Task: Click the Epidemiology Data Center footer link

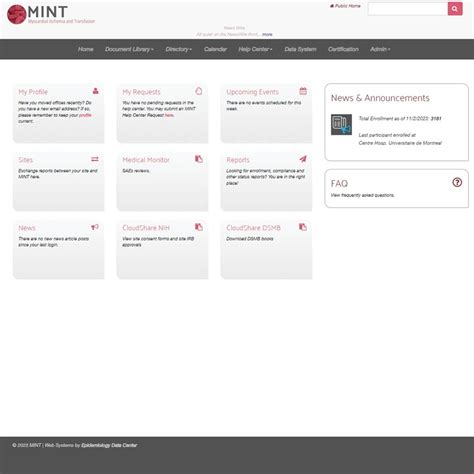Action: tap(109, 445)
